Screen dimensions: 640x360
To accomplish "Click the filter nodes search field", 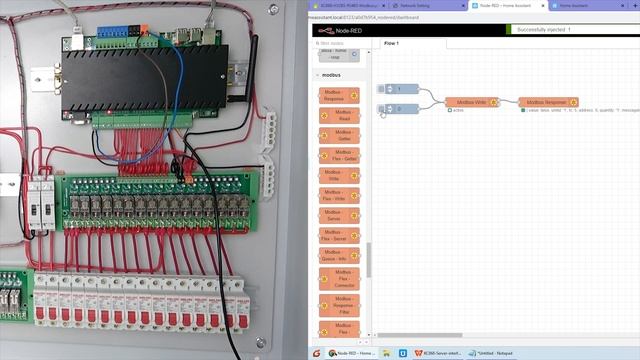I will pos(342,43).
